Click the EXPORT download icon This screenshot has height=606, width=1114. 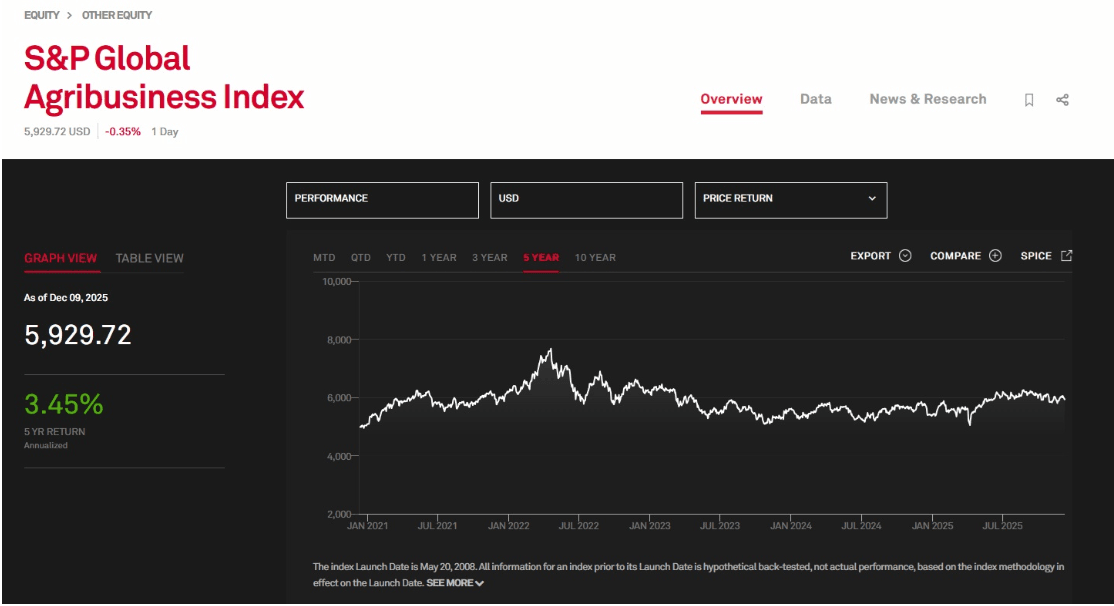[903, 256]
